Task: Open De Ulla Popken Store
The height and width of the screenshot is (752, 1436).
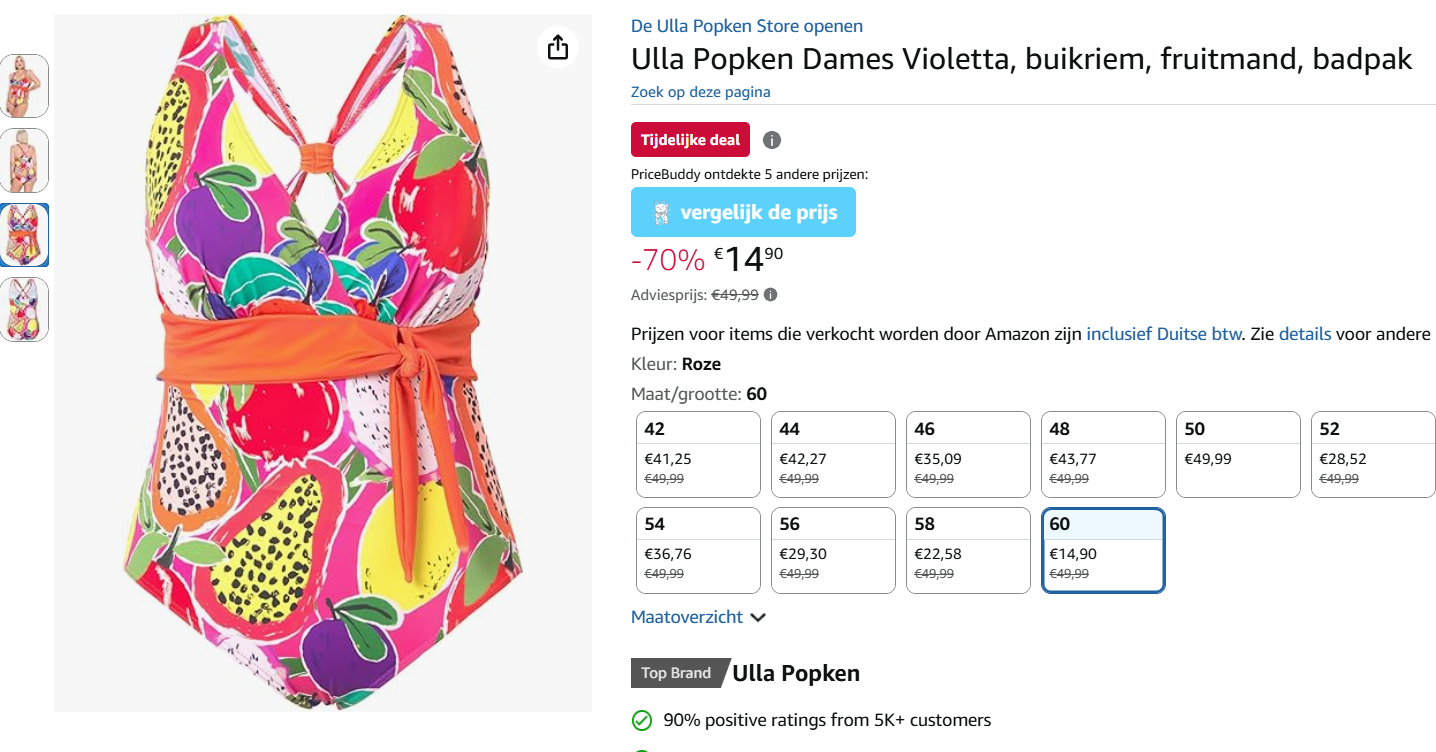Action: pos(746,25)
